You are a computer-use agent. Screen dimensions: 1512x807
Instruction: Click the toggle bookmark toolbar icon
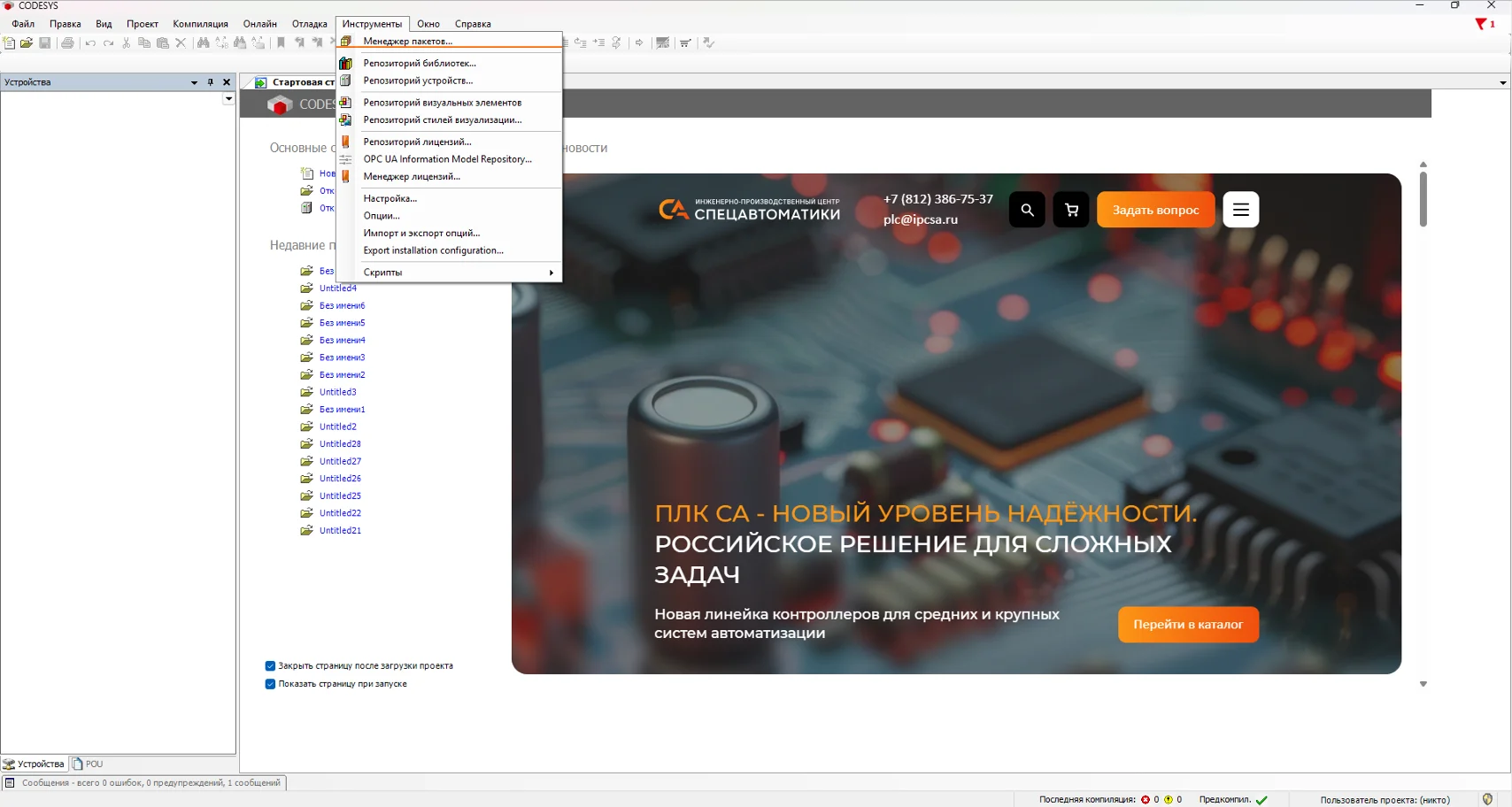pos(282,42)
